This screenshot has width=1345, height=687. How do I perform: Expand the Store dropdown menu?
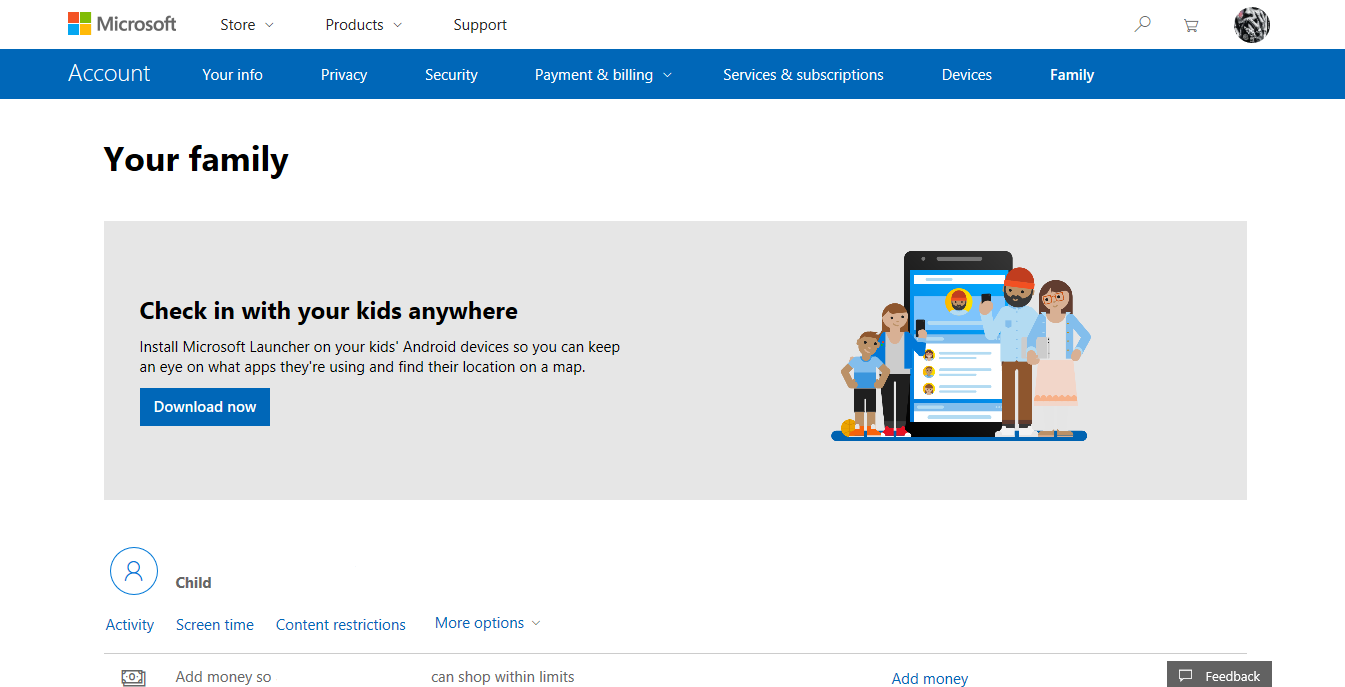247,25
